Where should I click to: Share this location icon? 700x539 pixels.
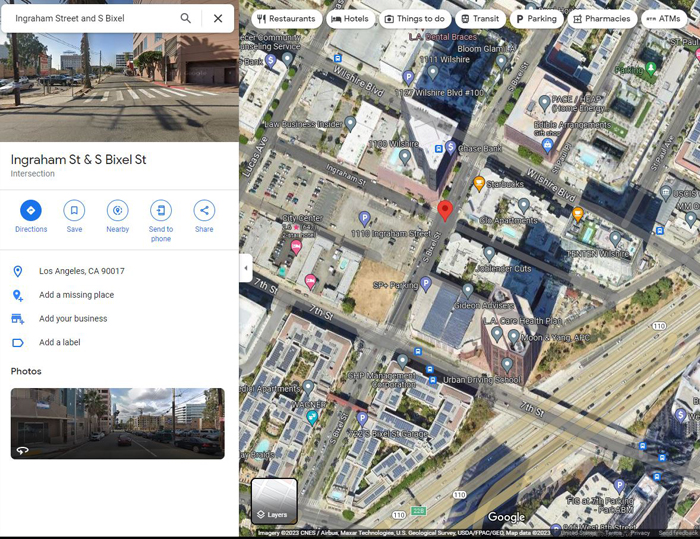pyautogui.click(x=204, y=210)
